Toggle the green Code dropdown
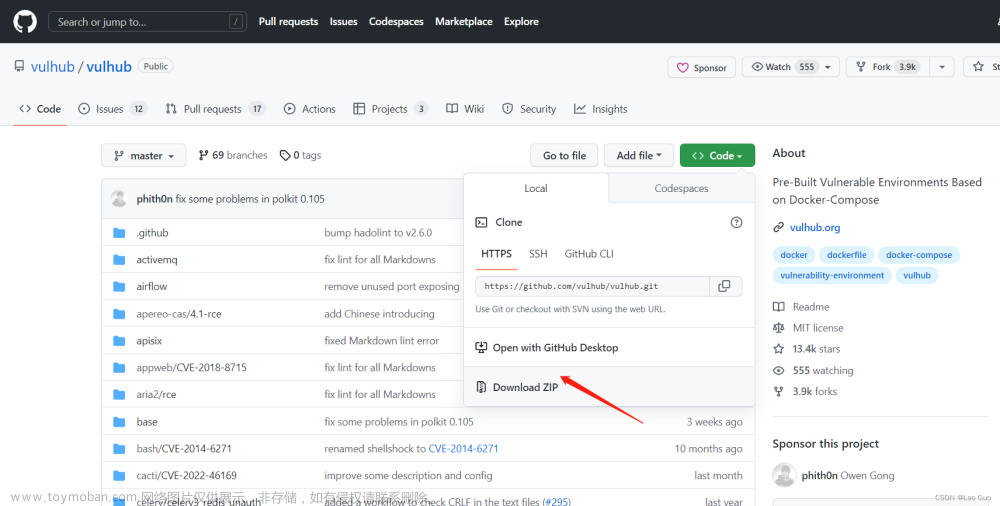The width and height of the screenshot is (1000, 506). click(717, 155)
